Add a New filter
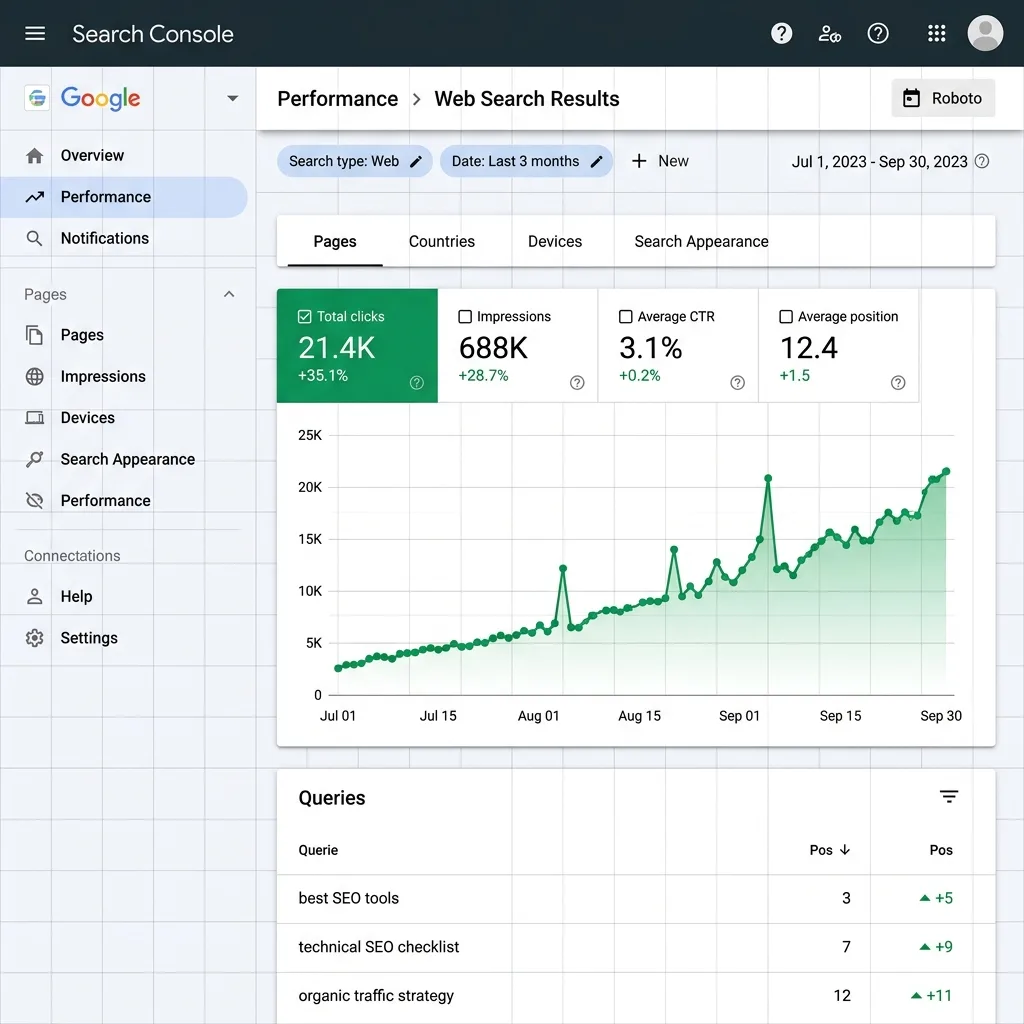Viewport: 1024px width, 1024px height. [x=660, y=161]
